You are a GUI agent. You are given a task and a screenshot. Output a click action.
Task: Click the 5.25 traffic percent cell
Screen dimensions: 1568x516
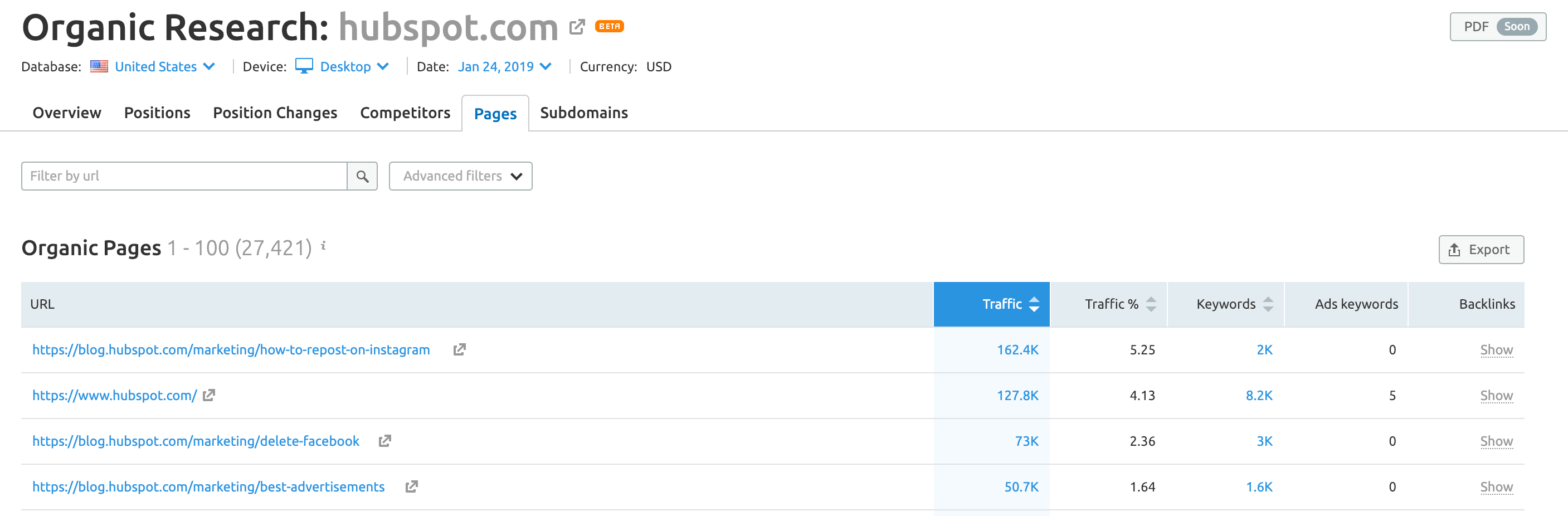click(x=1142, y=349)
